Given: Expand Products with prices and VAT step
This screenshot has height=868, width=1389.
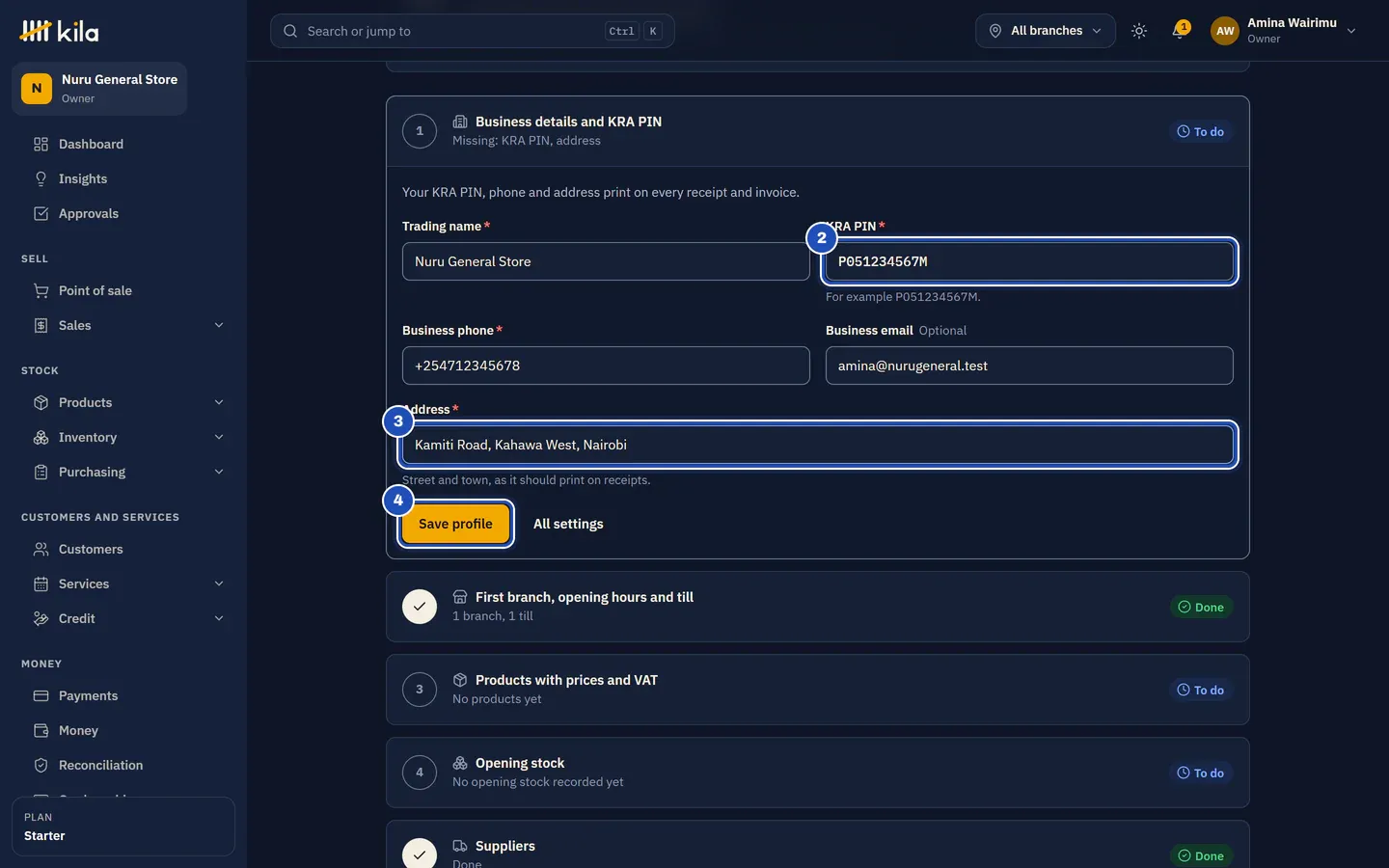Looking at the screenshot, I should pyautogui.click(x=818, y=690).
